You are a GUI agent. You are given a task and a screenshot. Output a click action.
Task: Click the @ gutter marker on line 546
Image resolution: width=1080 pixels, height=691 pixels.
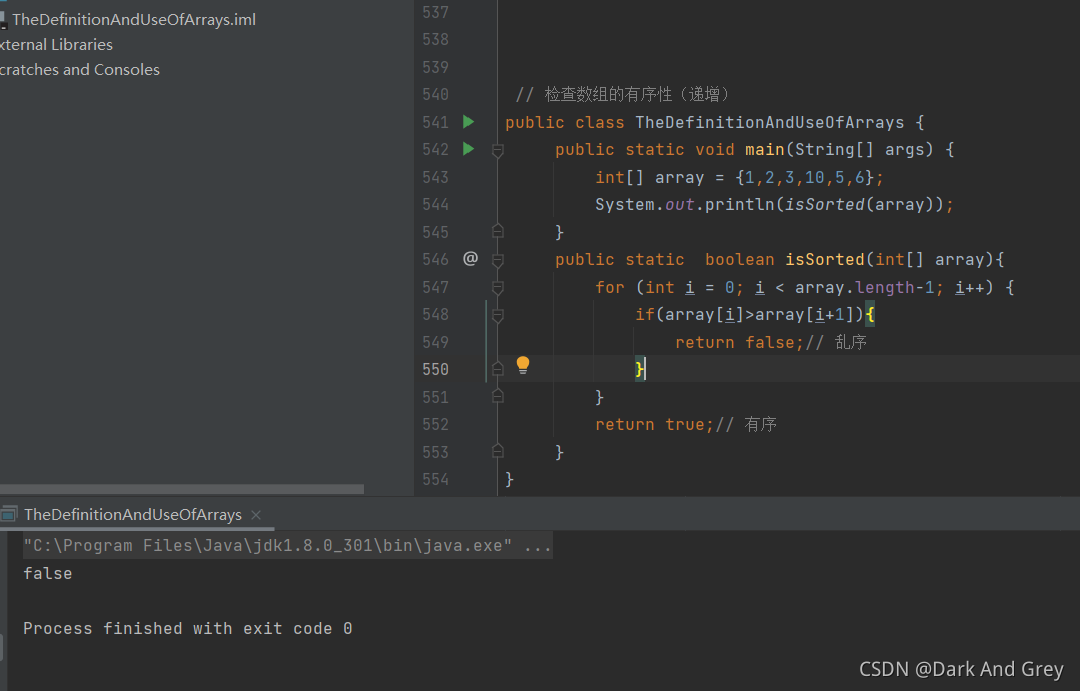point(470,258)
